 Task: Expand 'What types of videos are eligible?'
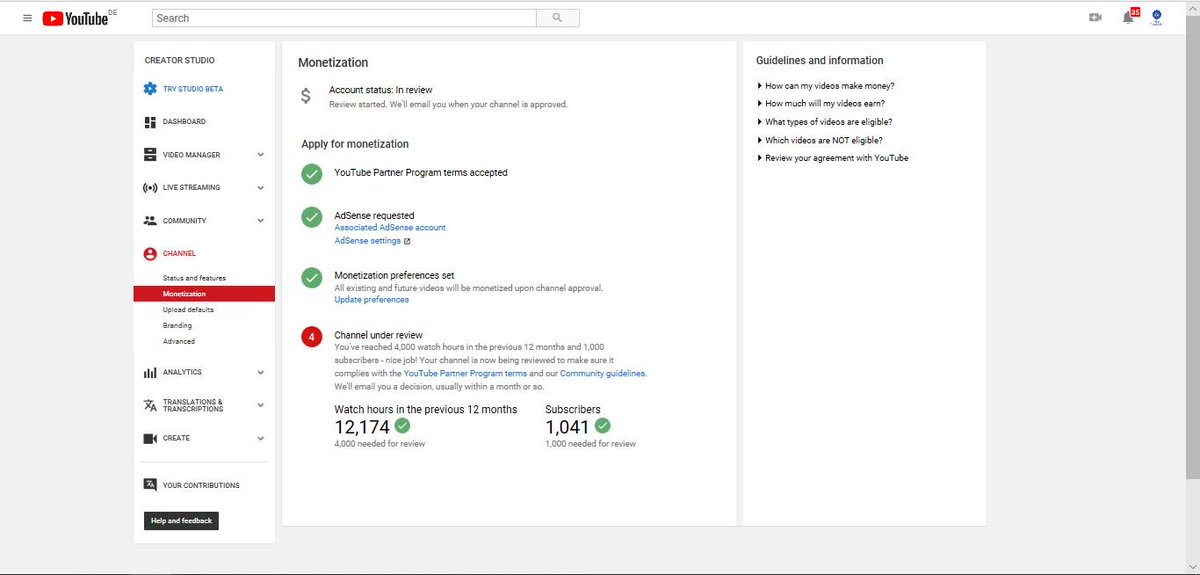click(825, 122)
